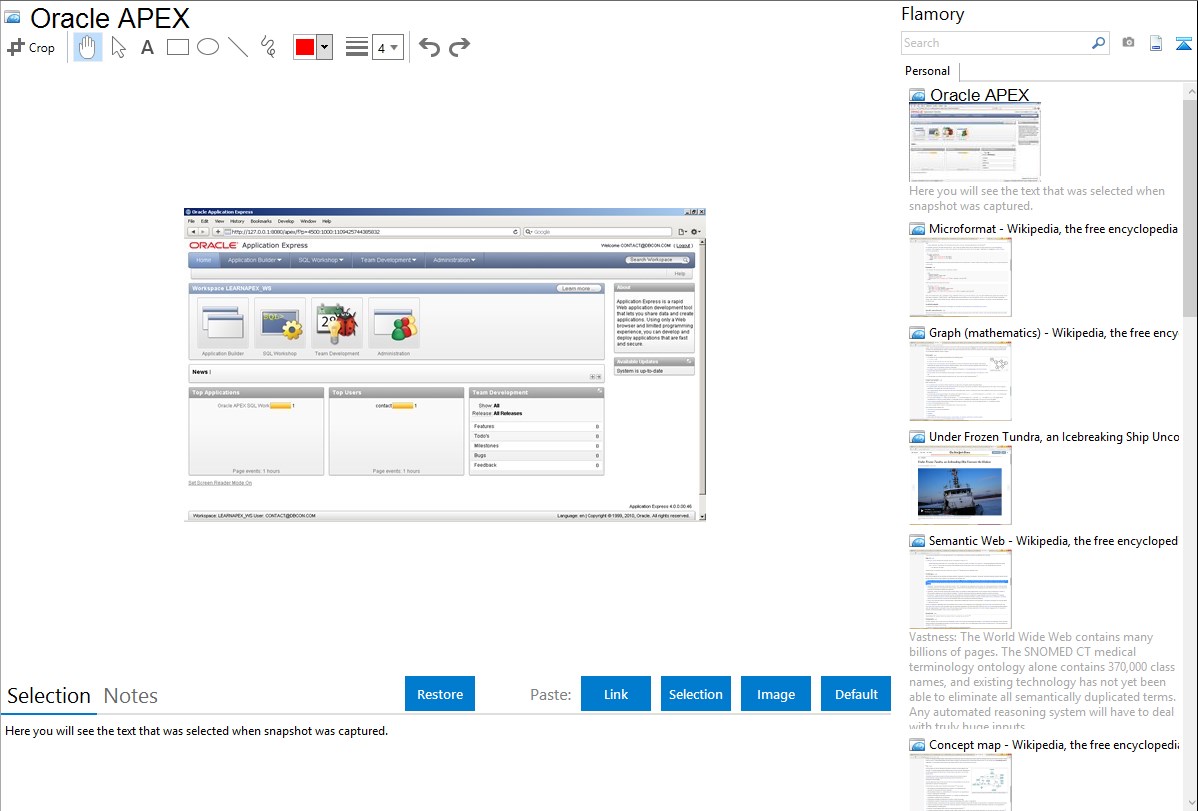1198x811 pixels.
Task: Select the text annotation tool
Action: pos(147,47)
